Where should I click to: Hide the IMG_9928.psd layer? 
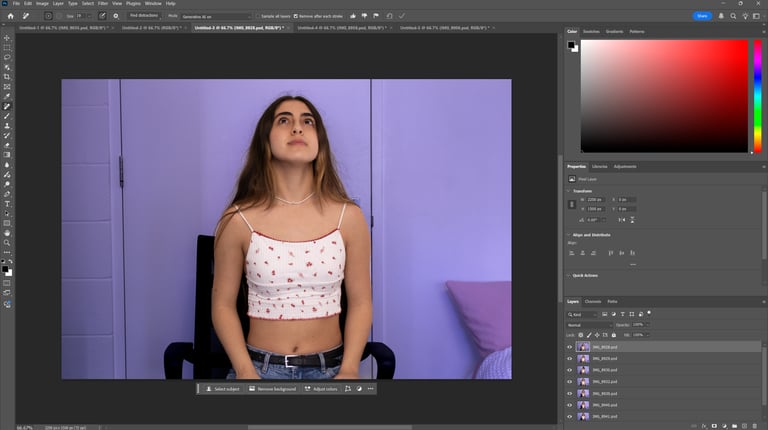tap(570, 347)
